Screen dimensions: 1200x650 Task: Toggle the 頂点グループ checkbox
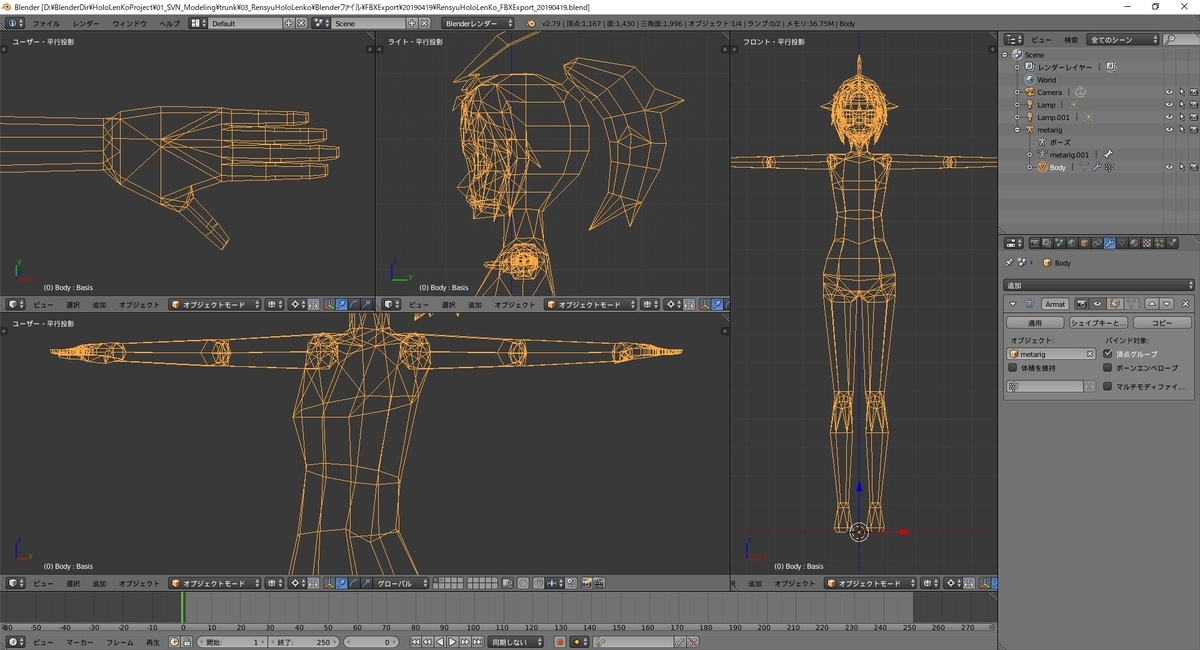pyautogui.click(x=1107, y=354)
